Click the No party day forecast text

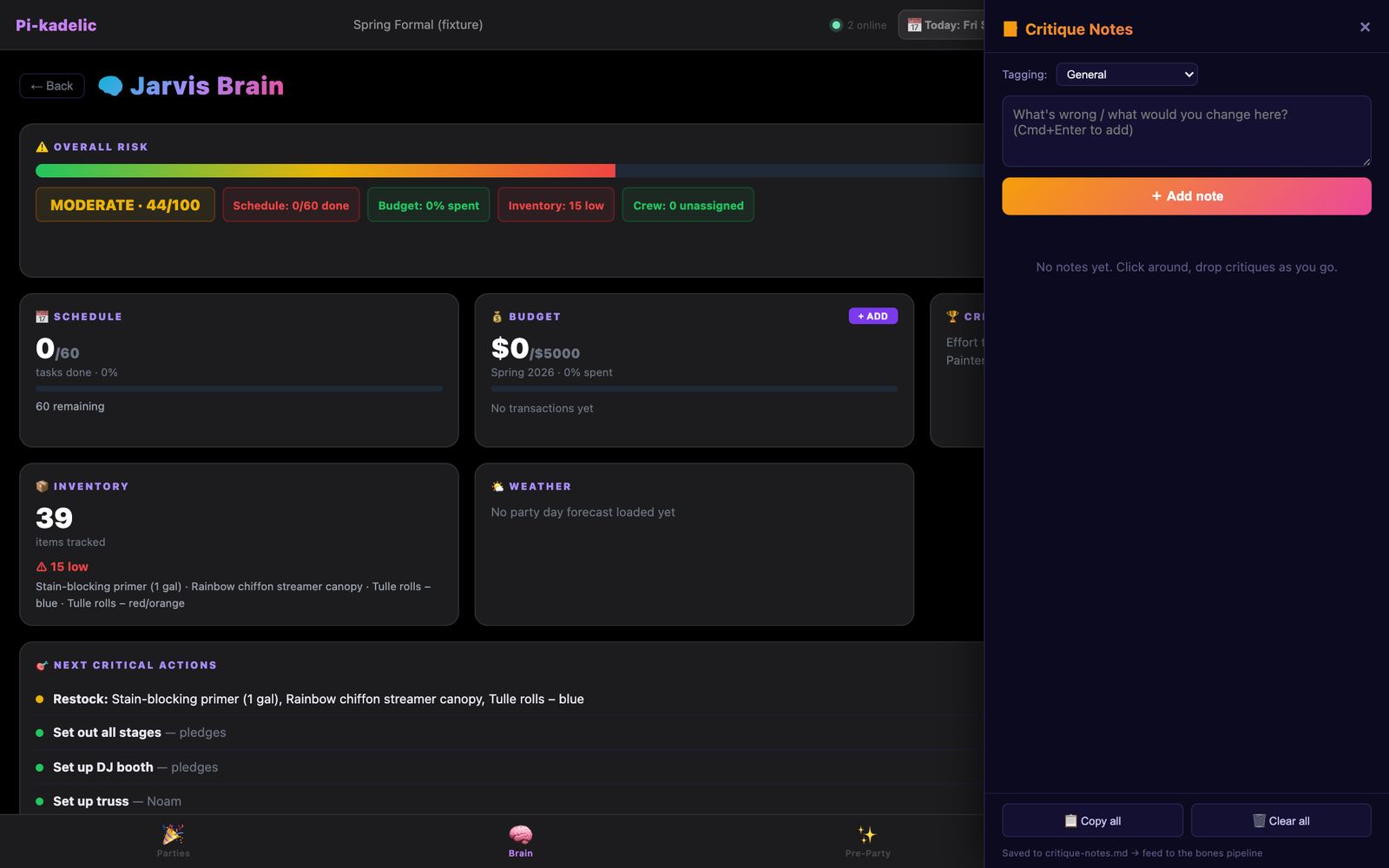pos(583,512)
